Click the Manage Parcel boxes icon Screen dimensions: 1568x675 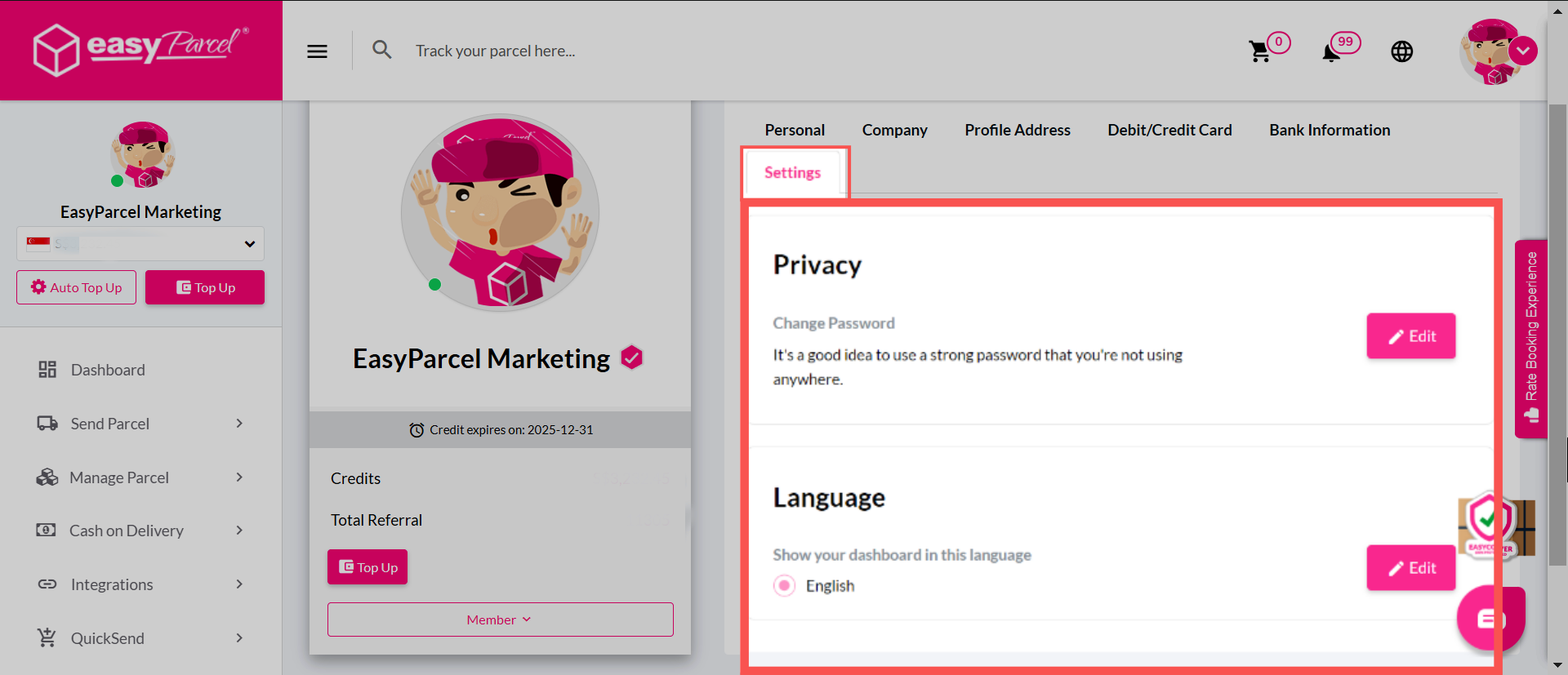(47, 477)
